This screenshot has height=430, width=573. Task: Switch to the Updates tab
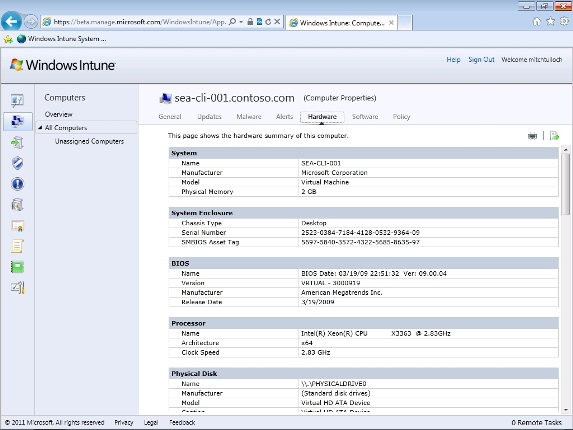point(209,117)
